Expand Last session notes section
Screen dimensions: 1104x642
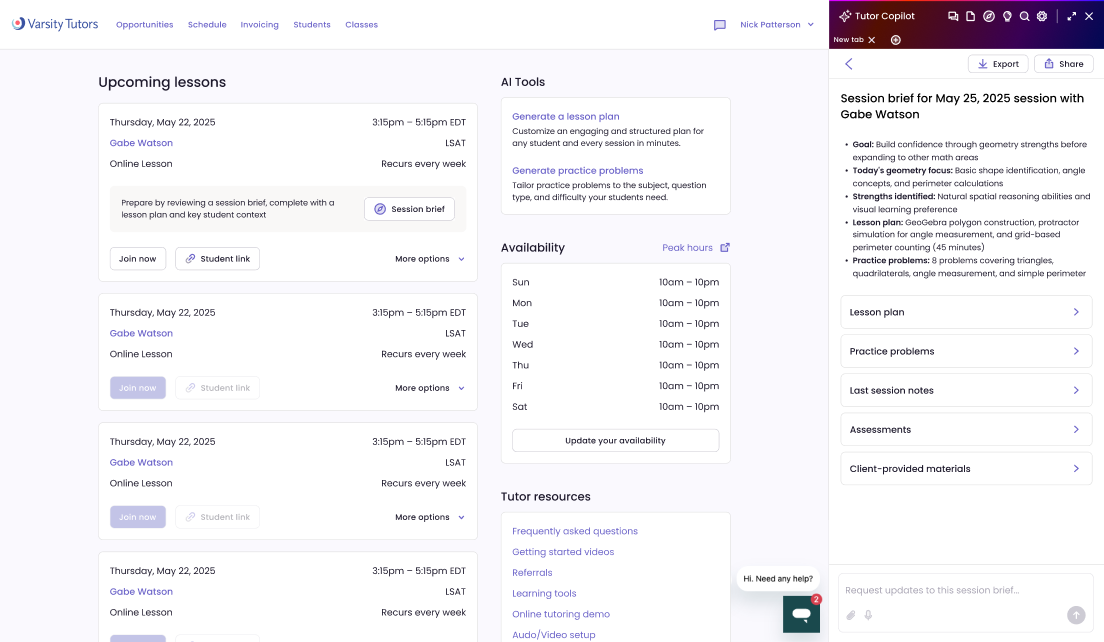coord(965,390)
